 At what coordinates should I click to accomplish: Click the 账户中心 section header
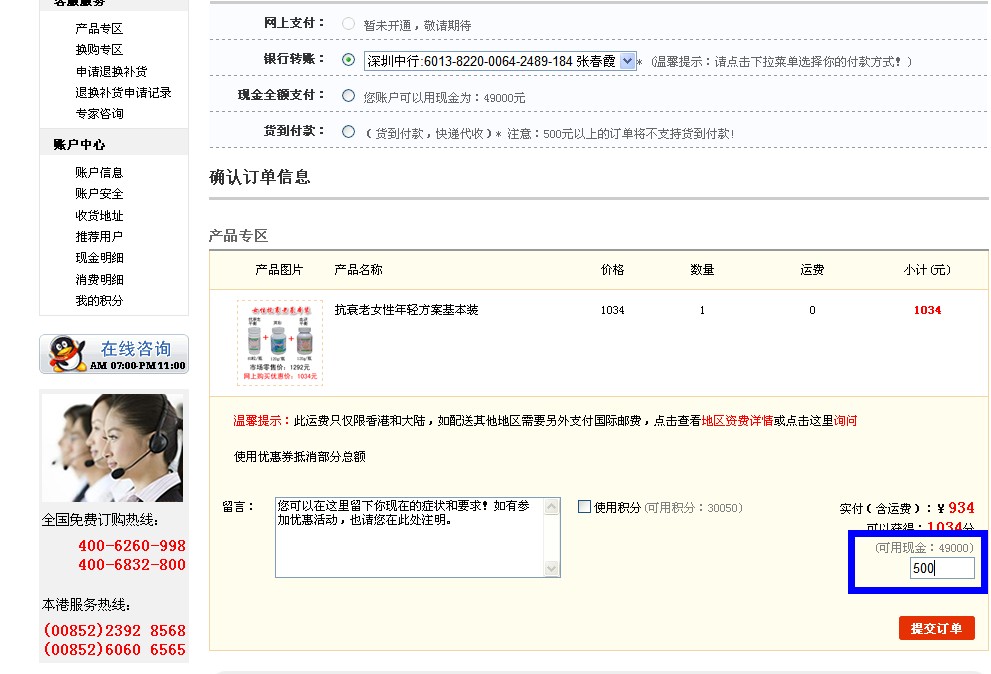coord(79,144)
